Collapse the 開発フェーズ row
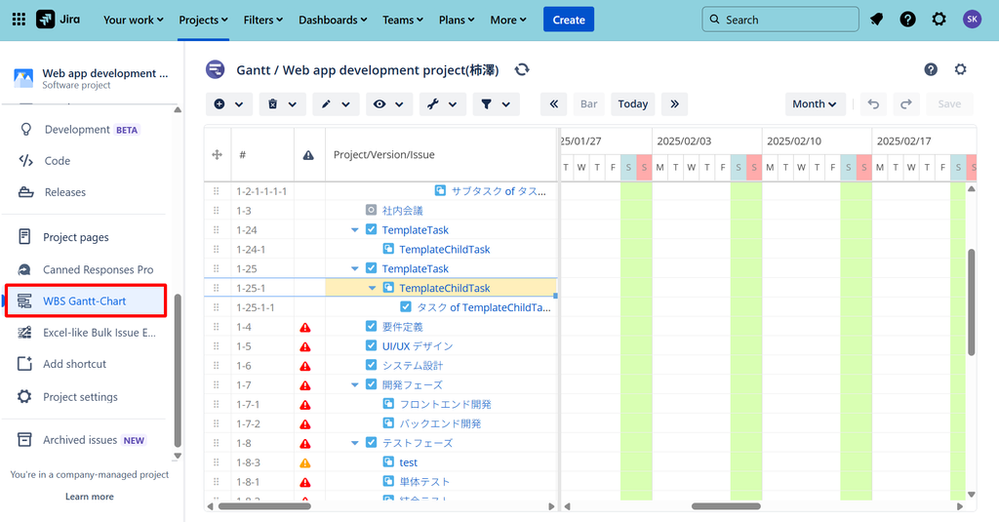The image size is (999, 522). [x=355, y=385]
